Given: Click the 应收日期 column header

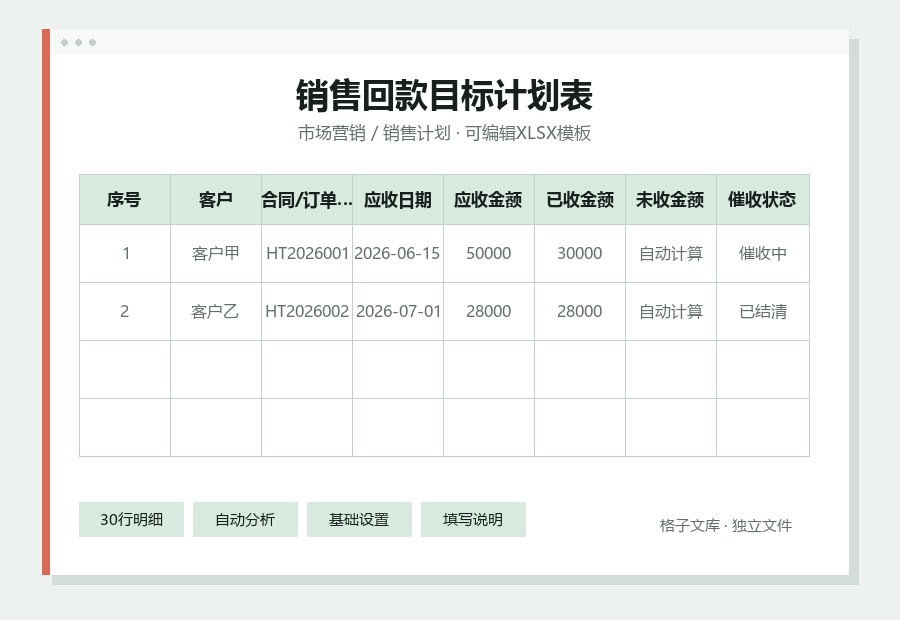Looking at the screenshot, I should pos(398,200).
